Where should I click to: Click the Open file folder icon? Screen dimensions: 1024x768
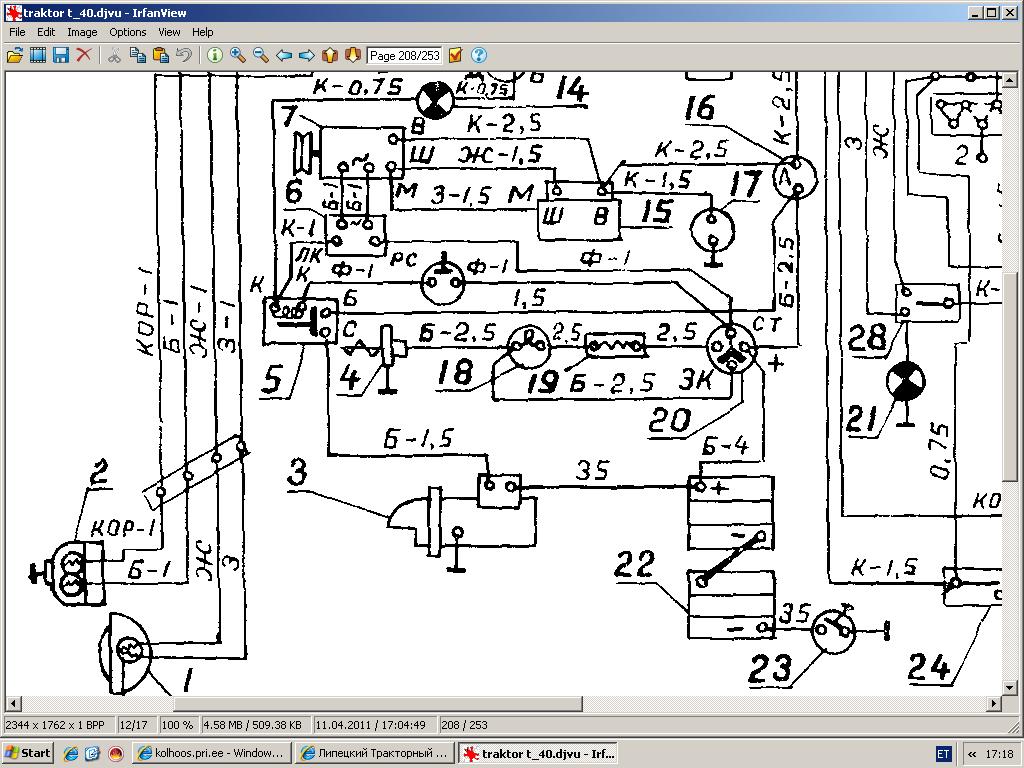15,55
